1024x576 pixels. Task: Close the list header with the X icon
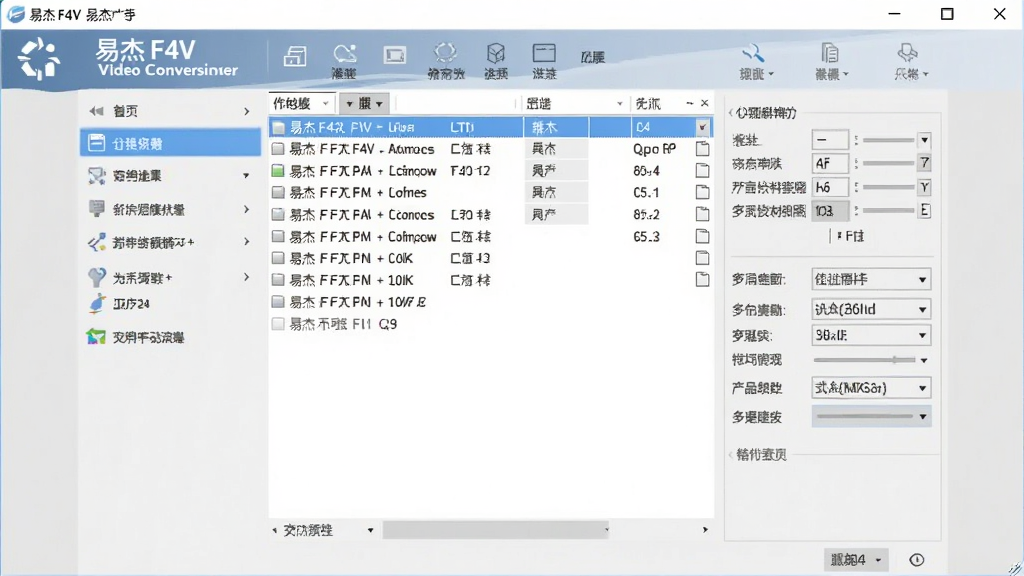(x=705, y=103)
